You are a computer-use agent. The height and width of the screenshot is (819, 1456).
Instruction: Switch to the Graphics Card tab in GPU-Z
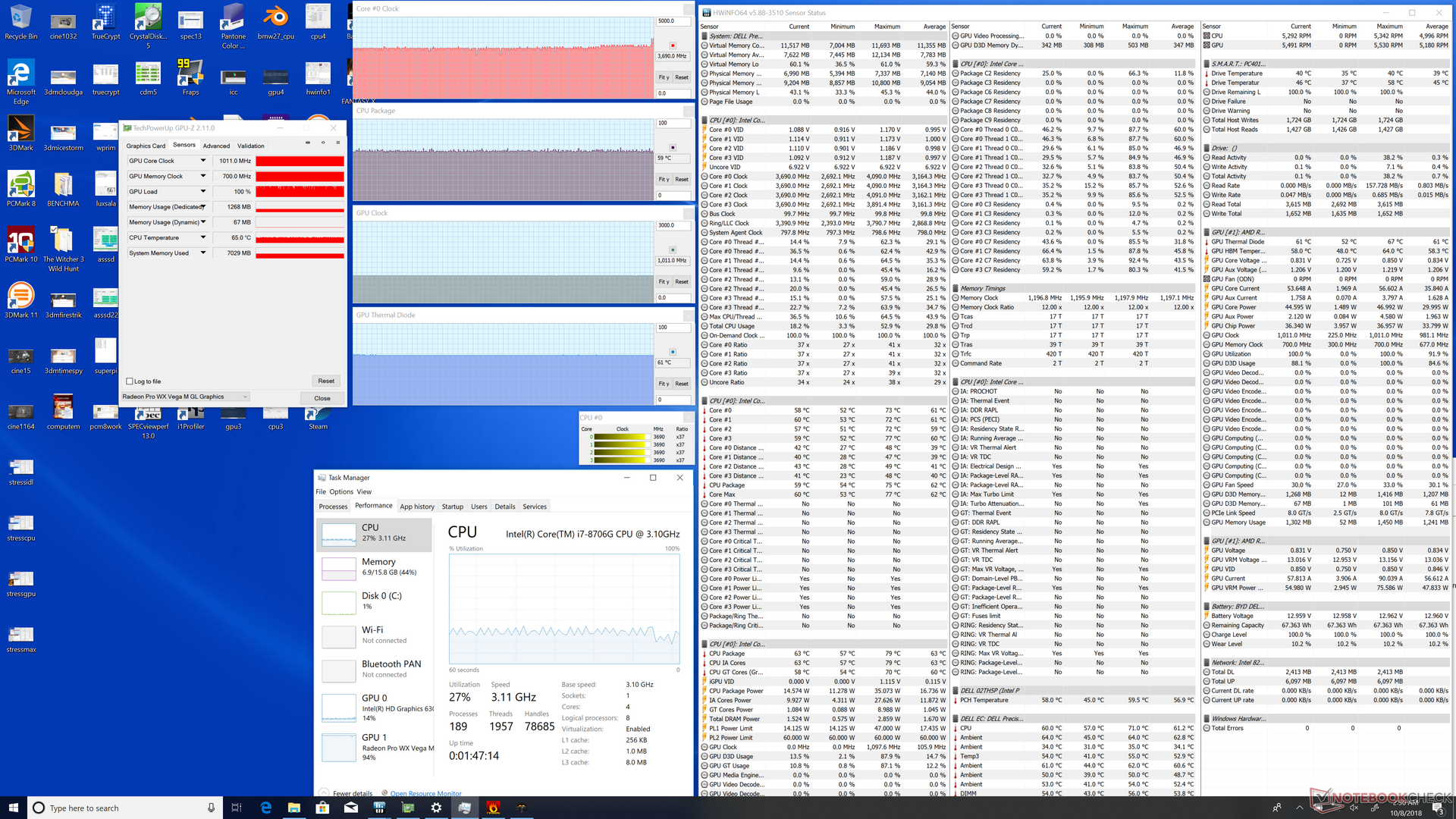(146, 146)
